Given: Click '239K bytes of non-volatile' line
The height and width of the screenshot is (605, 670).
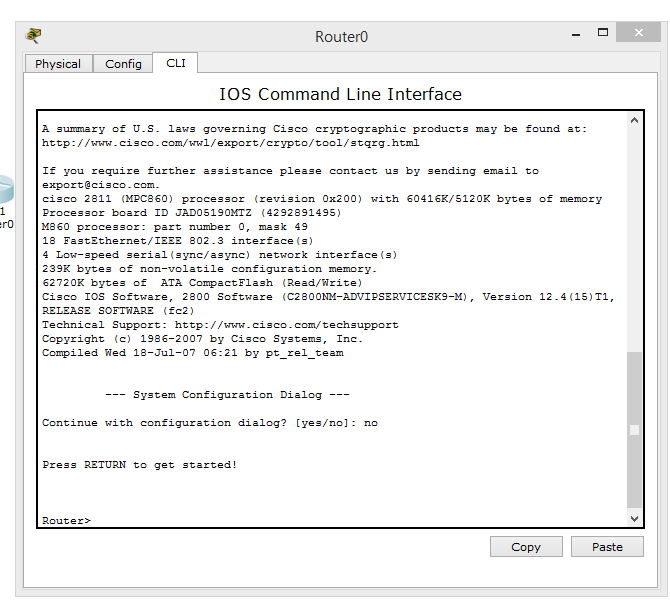Looking at the screenshot, I should click(209, 269).
